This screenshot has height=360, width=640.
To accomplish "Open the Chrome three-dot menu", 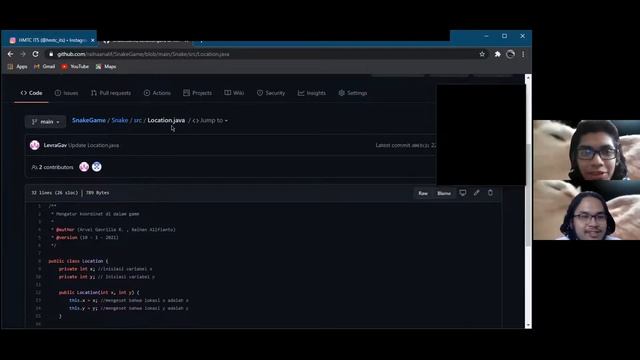I will (x=523, y=54).
